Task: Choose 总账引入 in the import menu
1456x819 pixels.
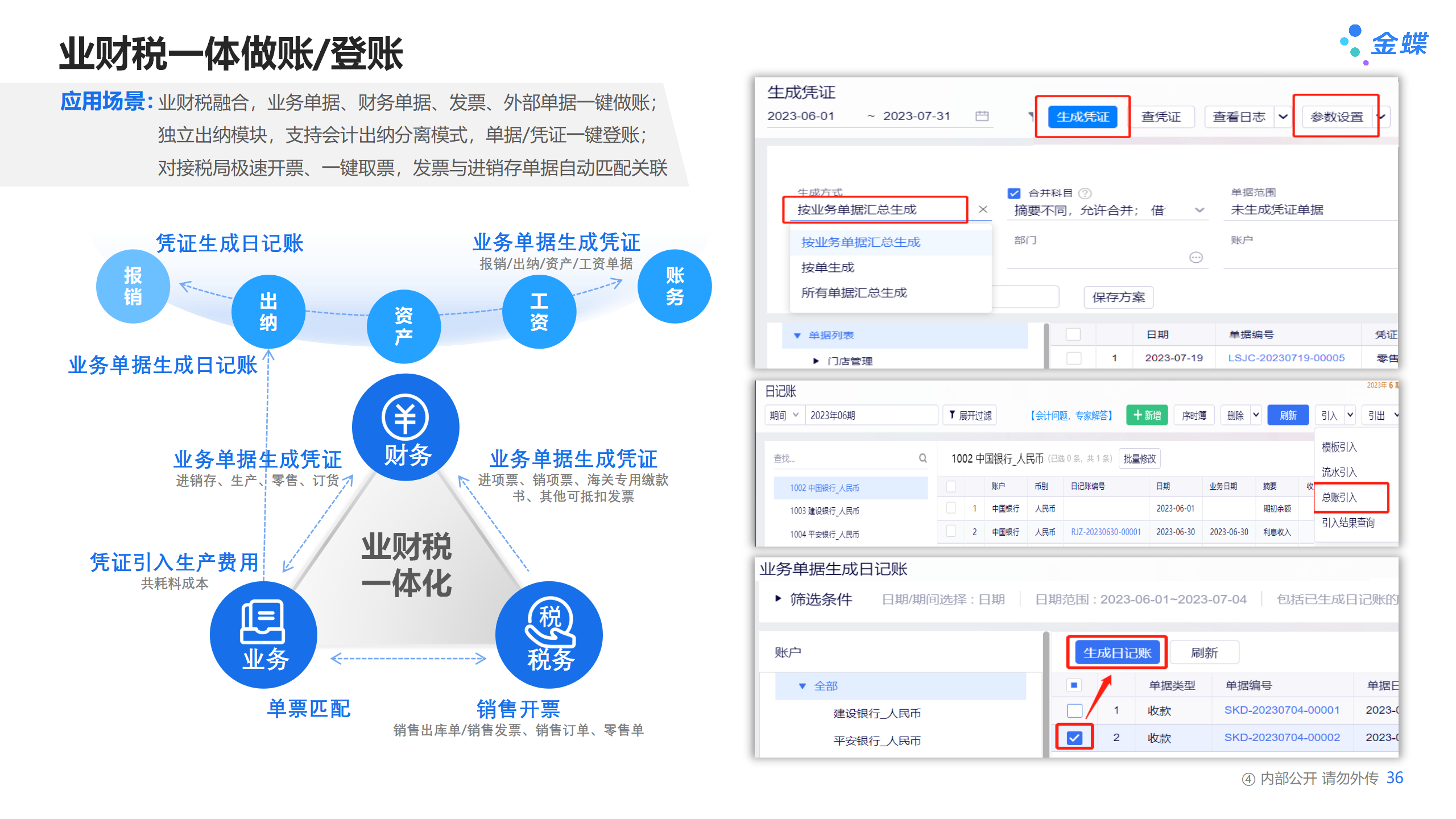Action: point(1339,497)
